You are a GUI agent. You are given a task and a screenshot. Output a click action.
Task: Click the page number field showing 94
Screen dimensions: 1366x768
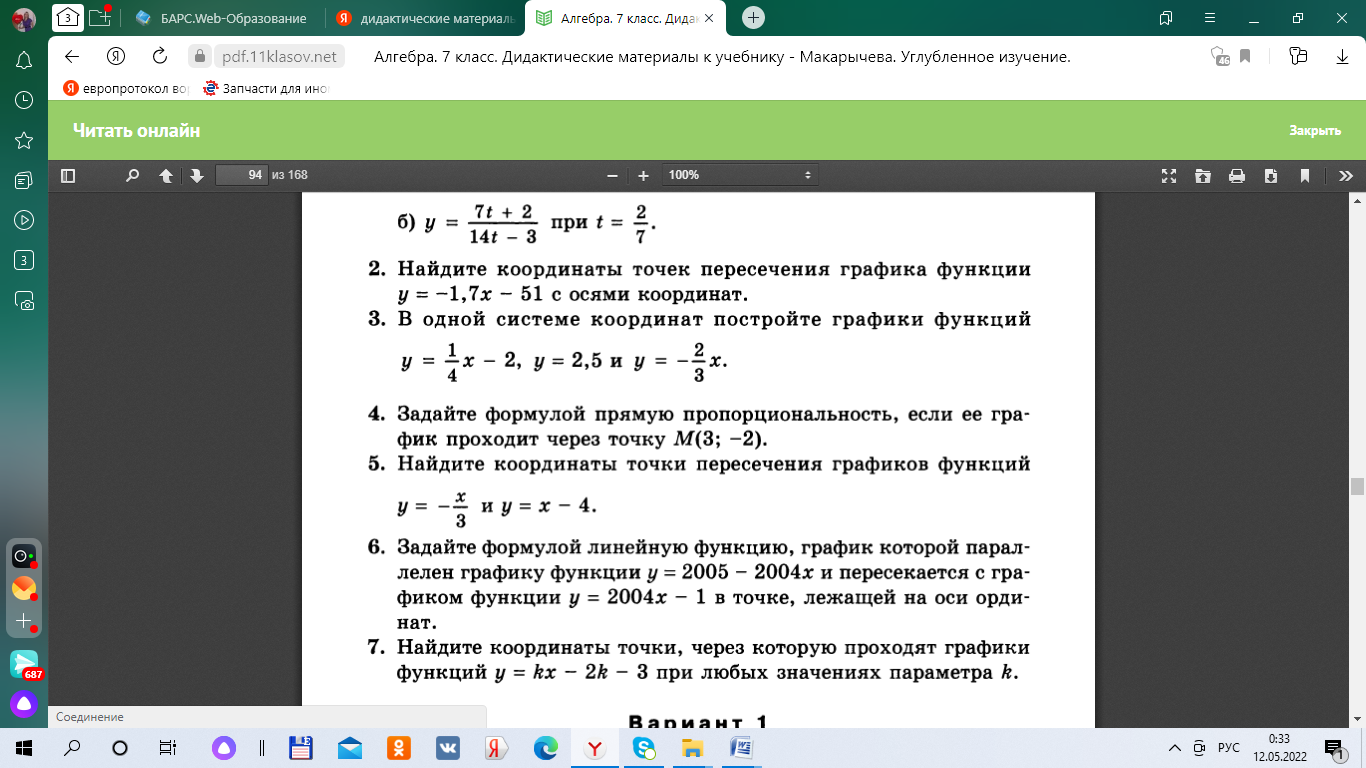(242, 175)
